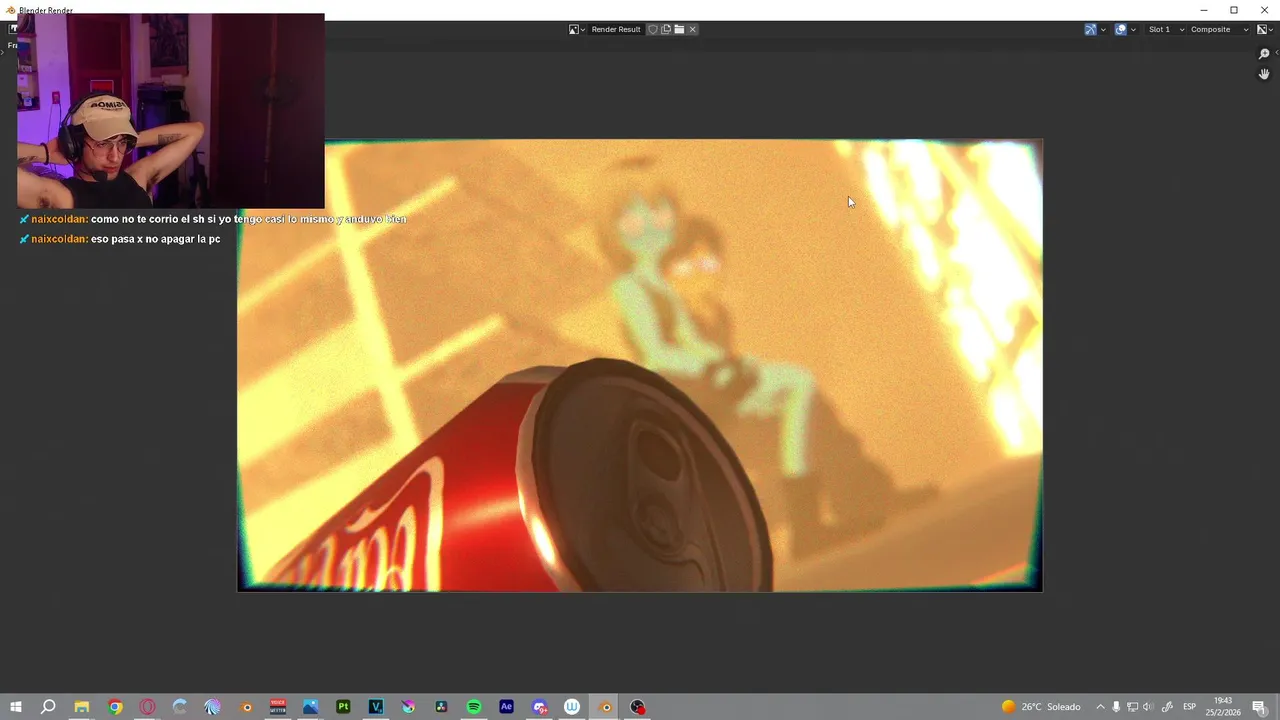Click the microphone tray icon
This screenshot has height=720, width=1280.
(1116, 707)
